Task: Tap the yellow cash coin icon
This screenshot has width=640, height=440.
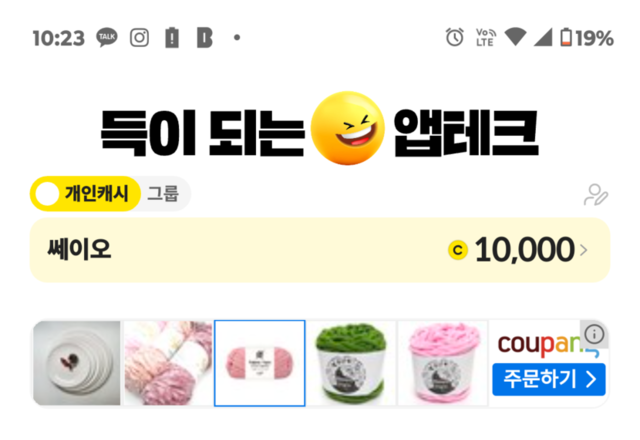Action: (x=458, y=250)
